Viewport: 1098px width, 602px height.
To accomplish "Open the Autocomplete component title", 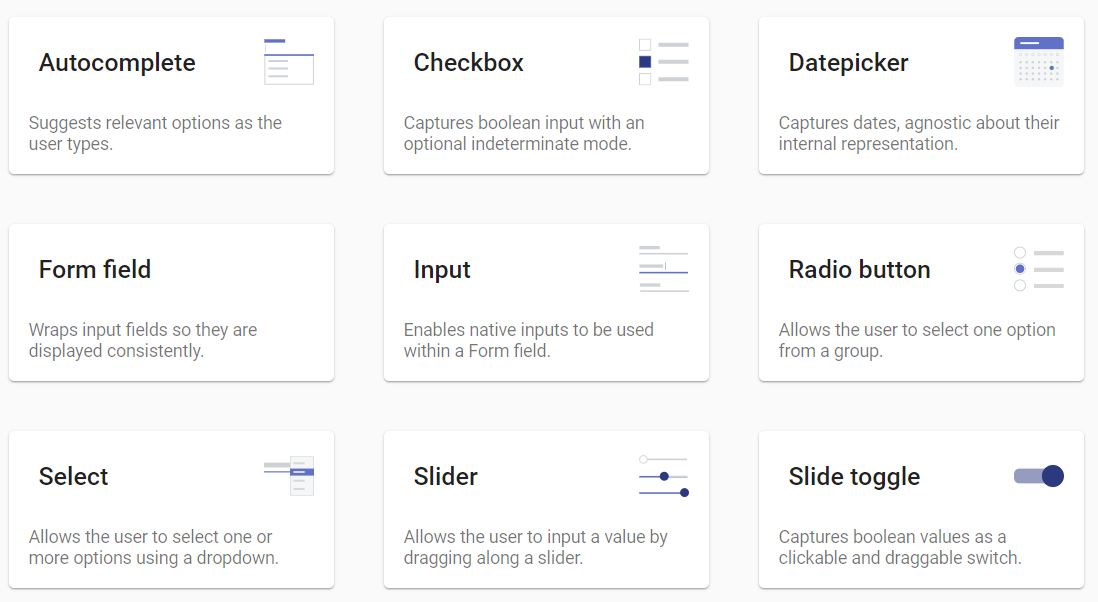I will [117, 62].
